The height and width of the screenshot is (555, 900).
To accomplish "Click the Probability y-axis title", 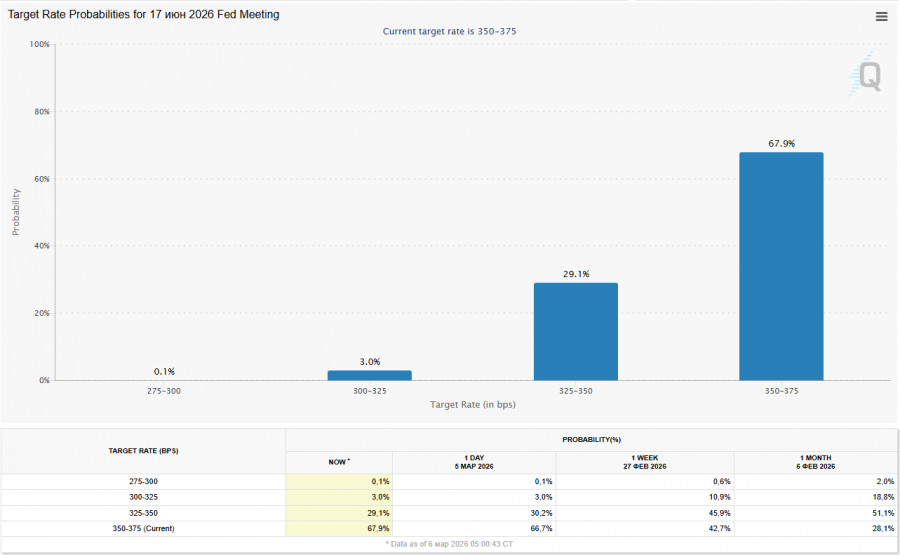I will click(15, 212).
